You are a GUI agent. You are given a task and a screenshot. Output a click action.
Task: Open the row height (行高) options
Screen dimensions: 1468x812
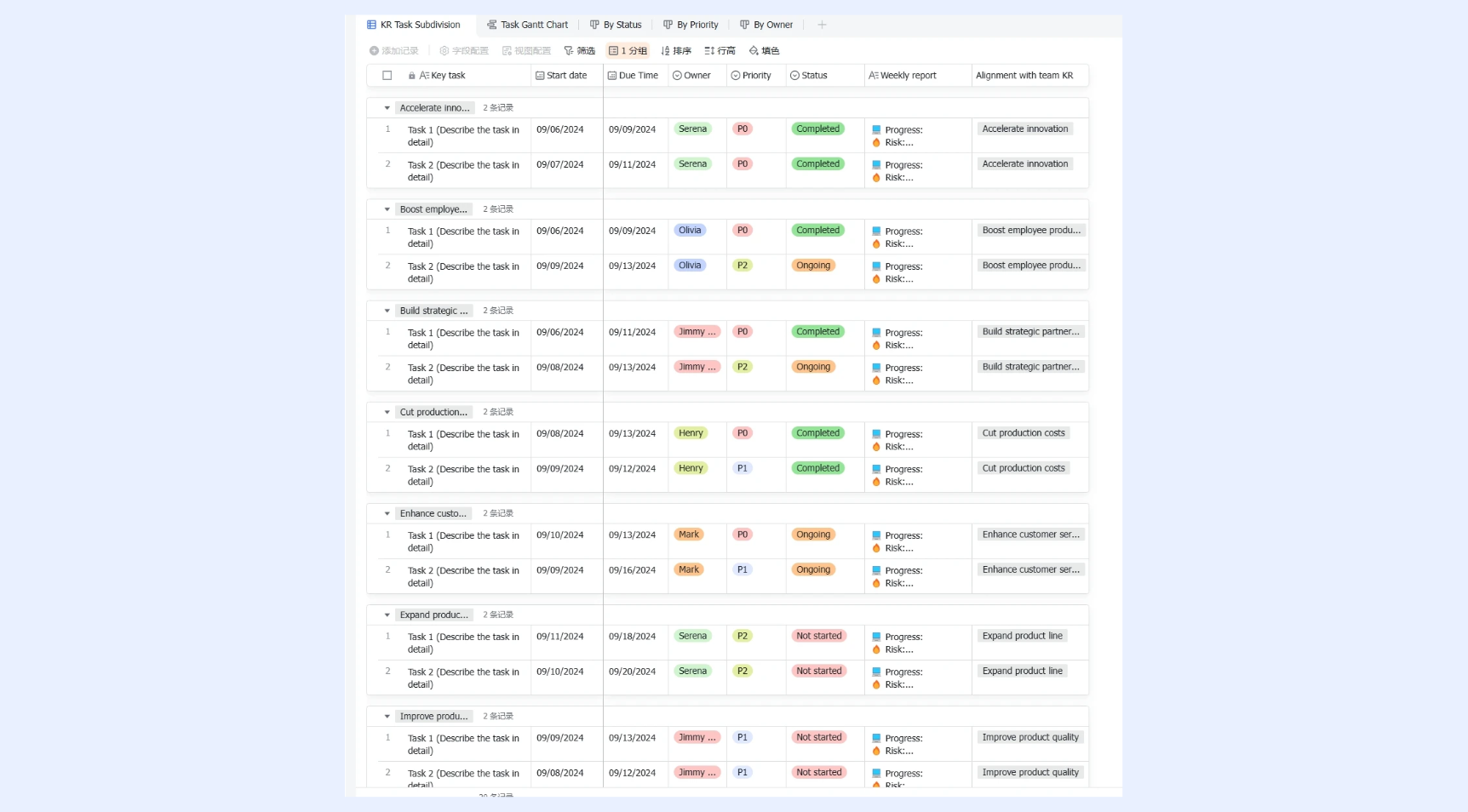720,51
